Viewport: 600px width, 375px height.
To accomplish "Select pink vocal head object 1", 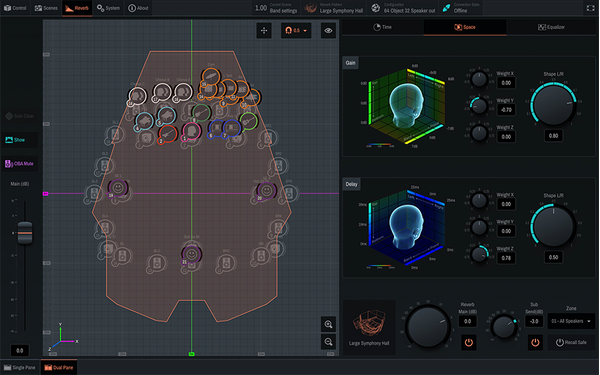I will pos(191,132).
